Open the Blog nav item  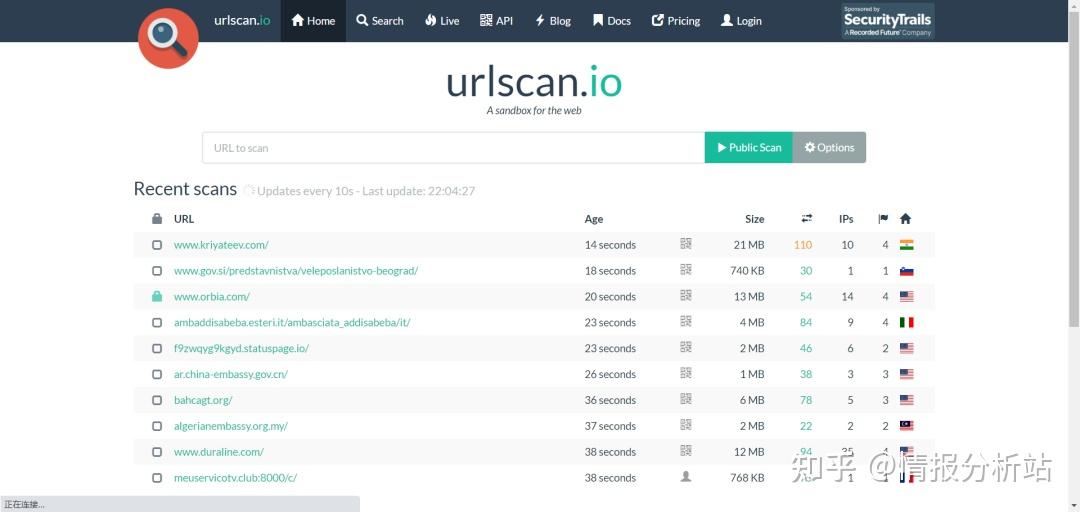553,21
